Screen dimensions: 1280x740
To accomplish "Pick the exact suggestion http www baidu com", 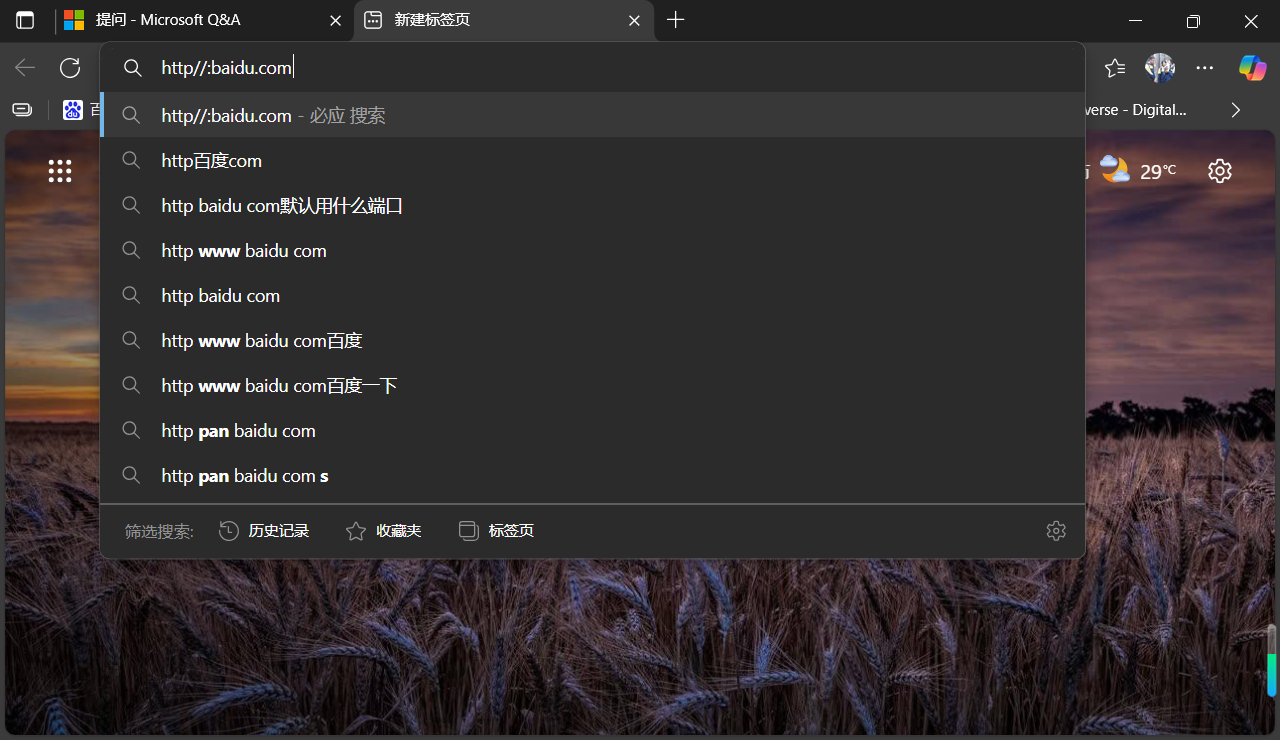I will coord(593,251).
